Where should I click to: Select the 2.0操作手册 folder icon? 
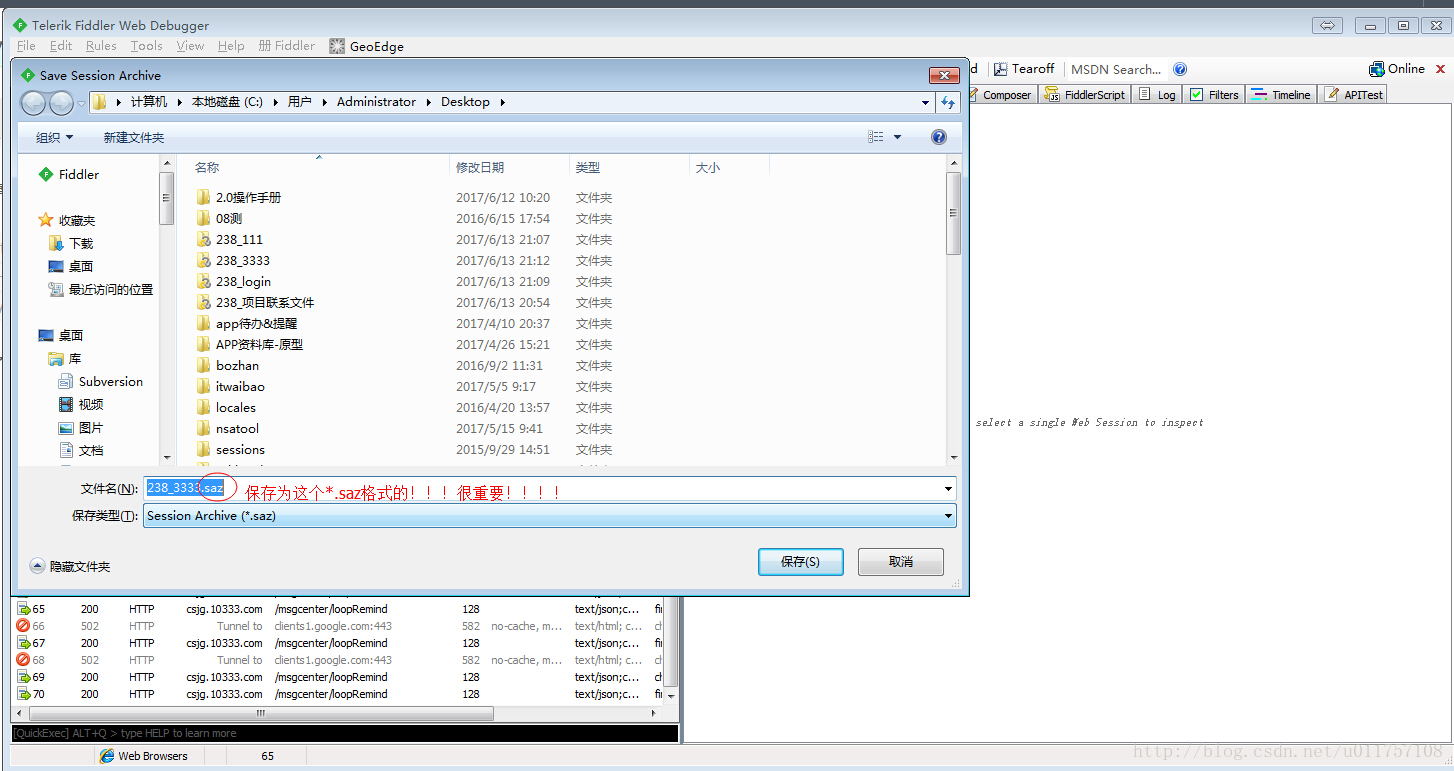204,197
